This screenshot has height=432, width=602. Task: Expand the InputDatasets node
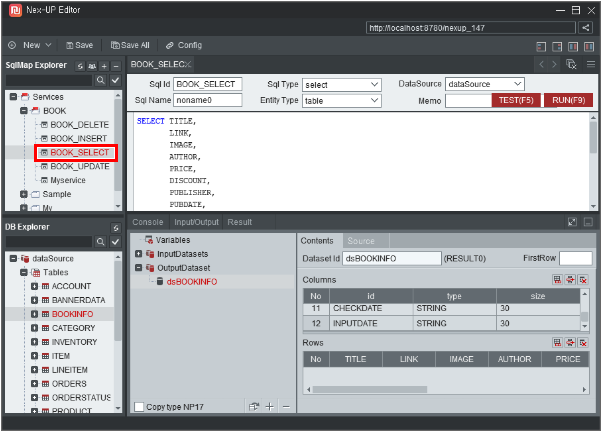139,254
